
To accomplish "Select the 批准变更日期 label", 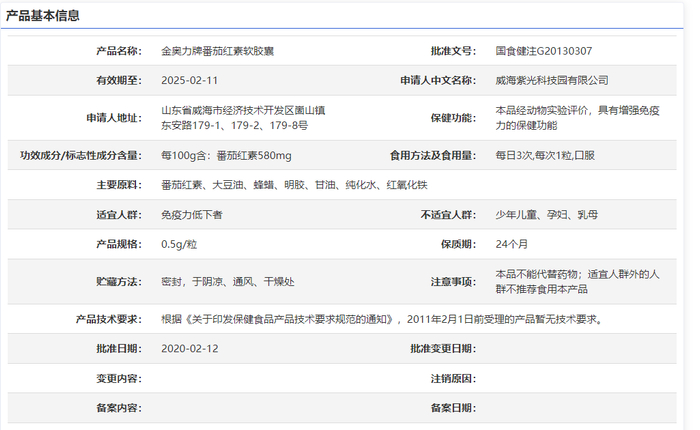I will 443,349.
